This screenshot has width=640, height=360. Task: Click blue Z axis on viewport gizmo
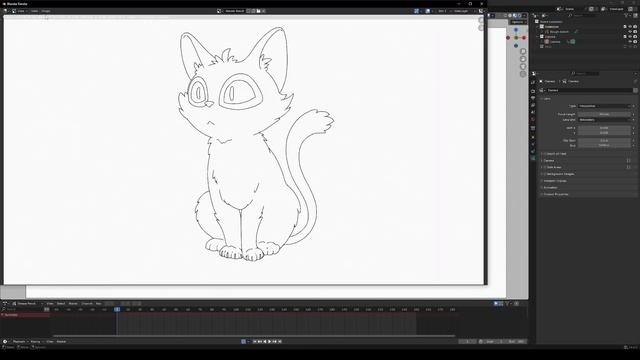[516, 30]
